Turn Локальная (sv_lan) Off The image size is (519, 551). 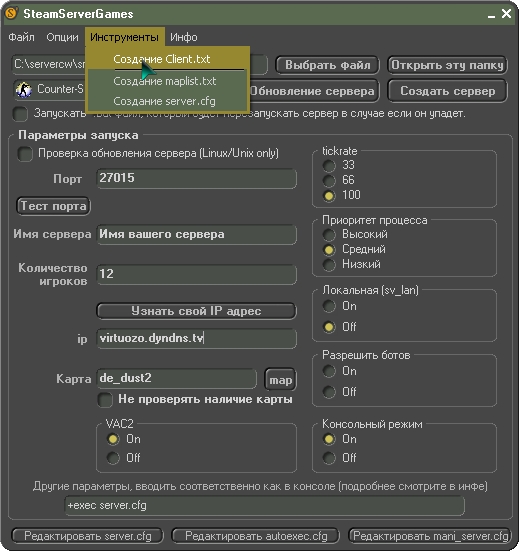329,327
